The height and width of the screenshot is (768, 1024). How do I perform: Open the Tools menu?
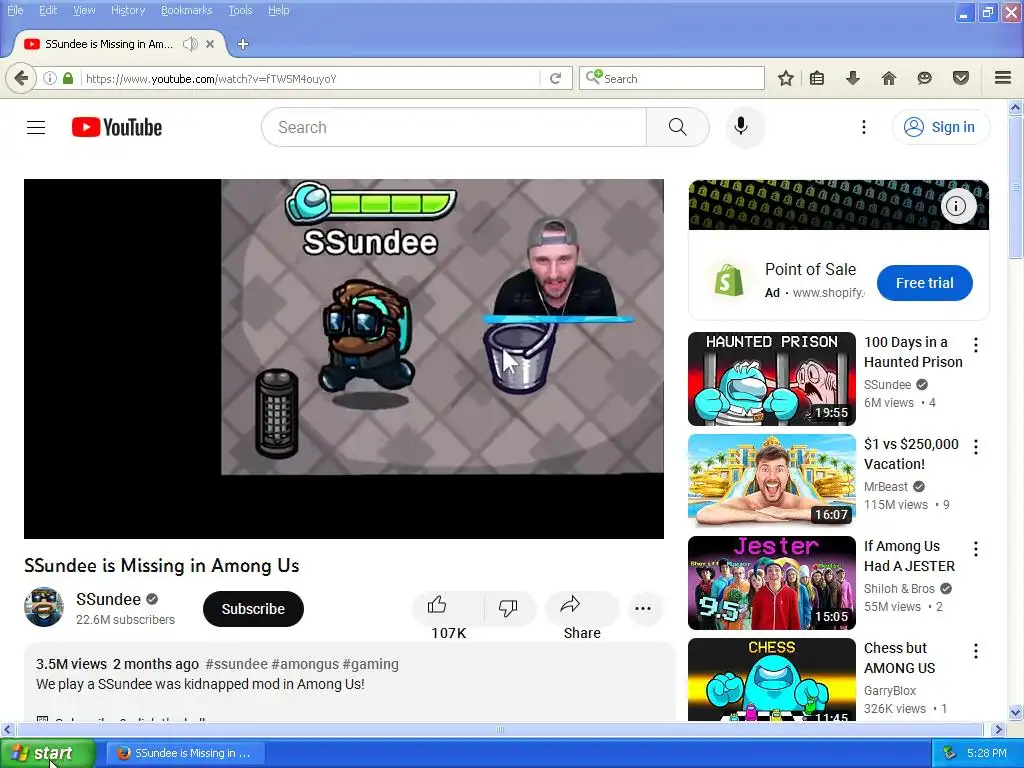point(240,10)
